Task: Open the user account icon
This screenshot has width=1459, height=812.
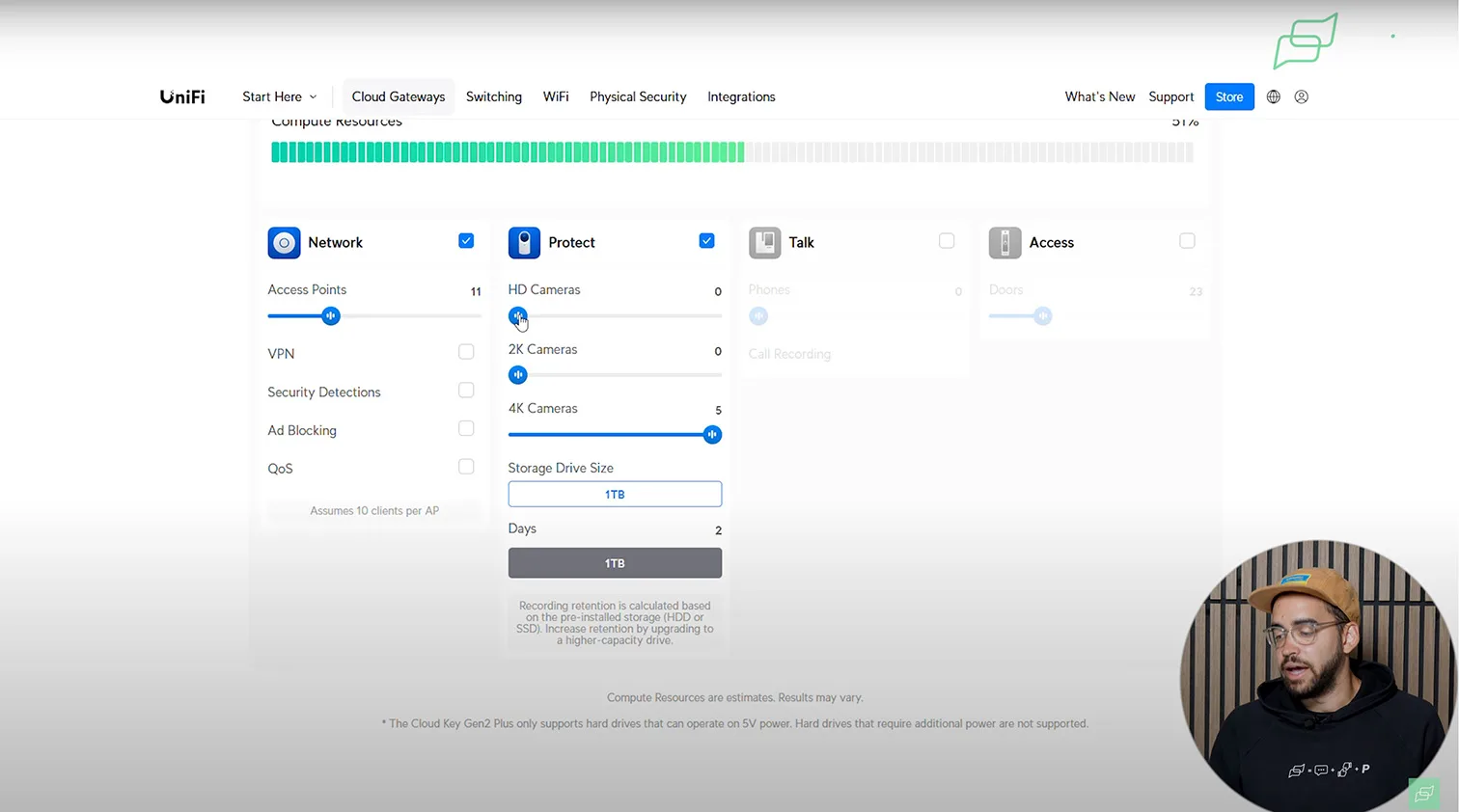Action: tap(1302, 96)
